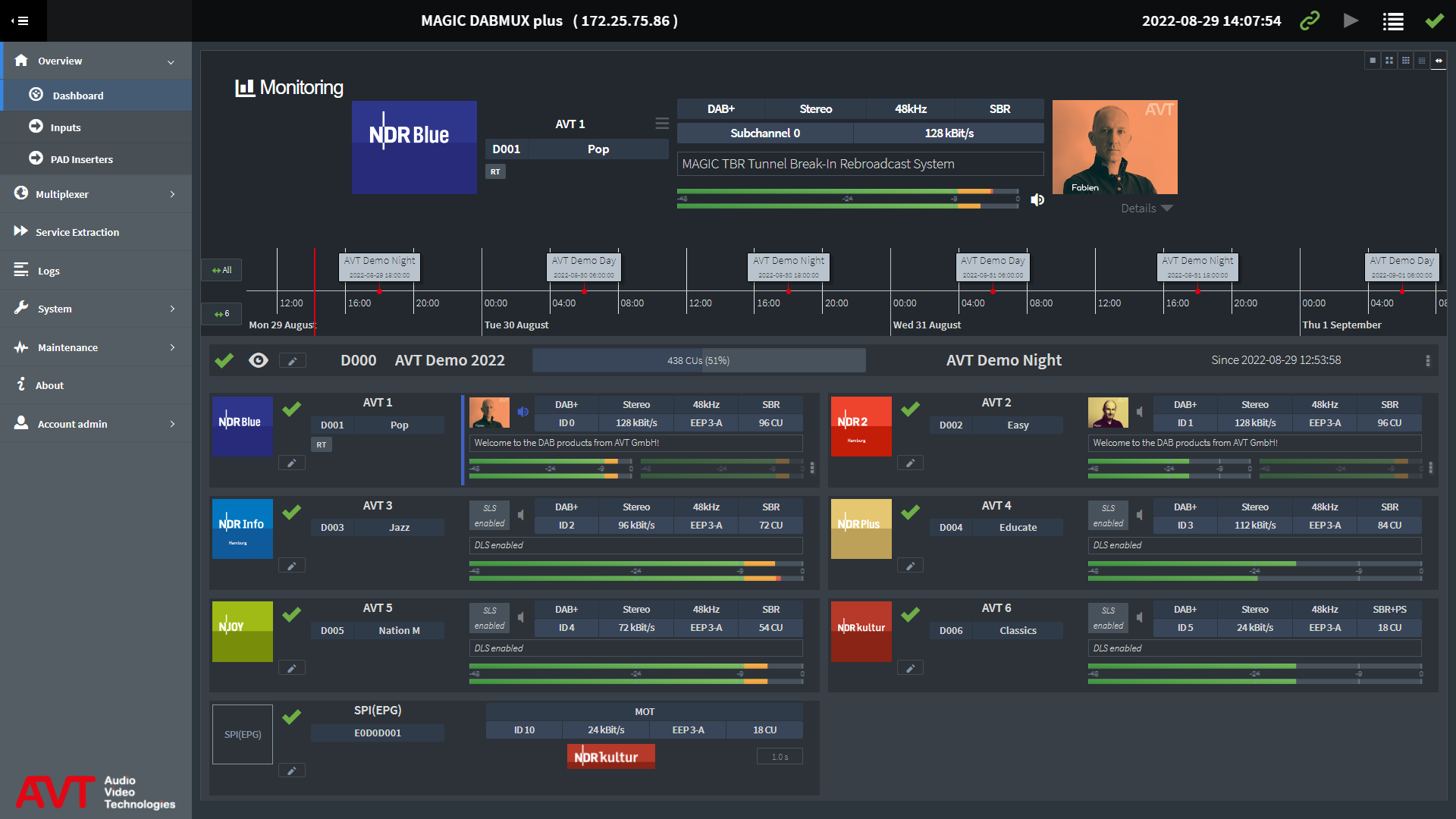
Task: Go to Service Extraction menu item
Action: point(77,232)
